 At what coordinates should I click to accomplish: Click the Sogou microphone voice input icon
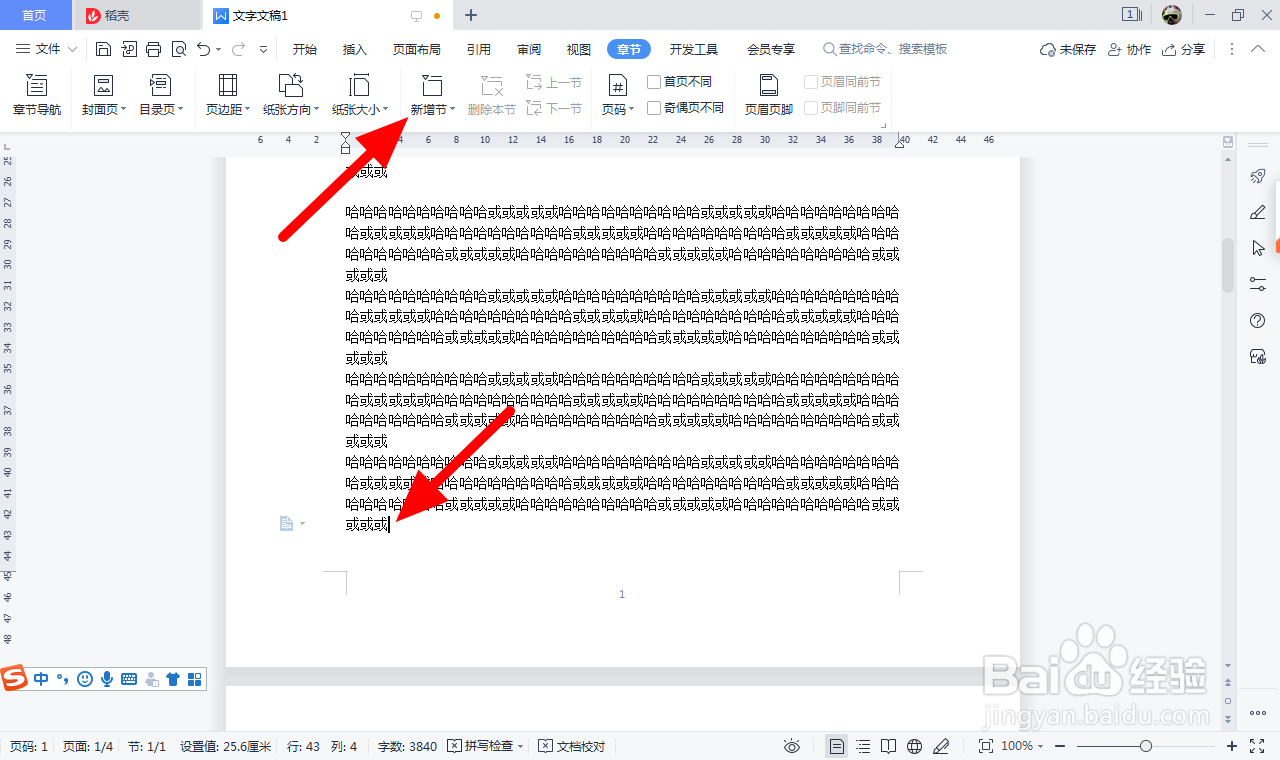[107, 679]
